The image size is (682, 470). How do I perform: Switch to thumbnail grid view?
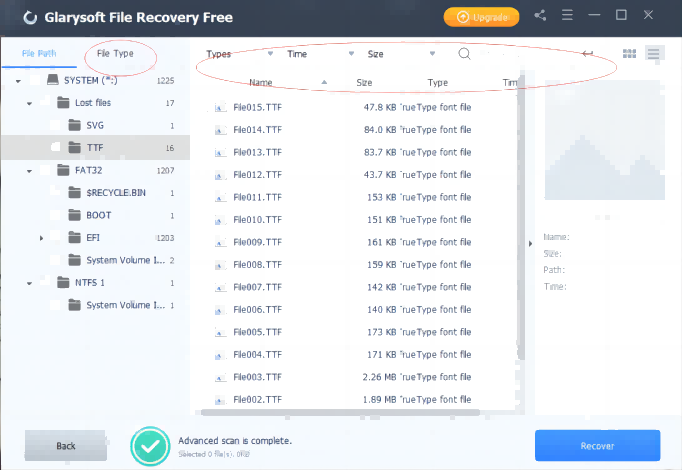point(629,53)
